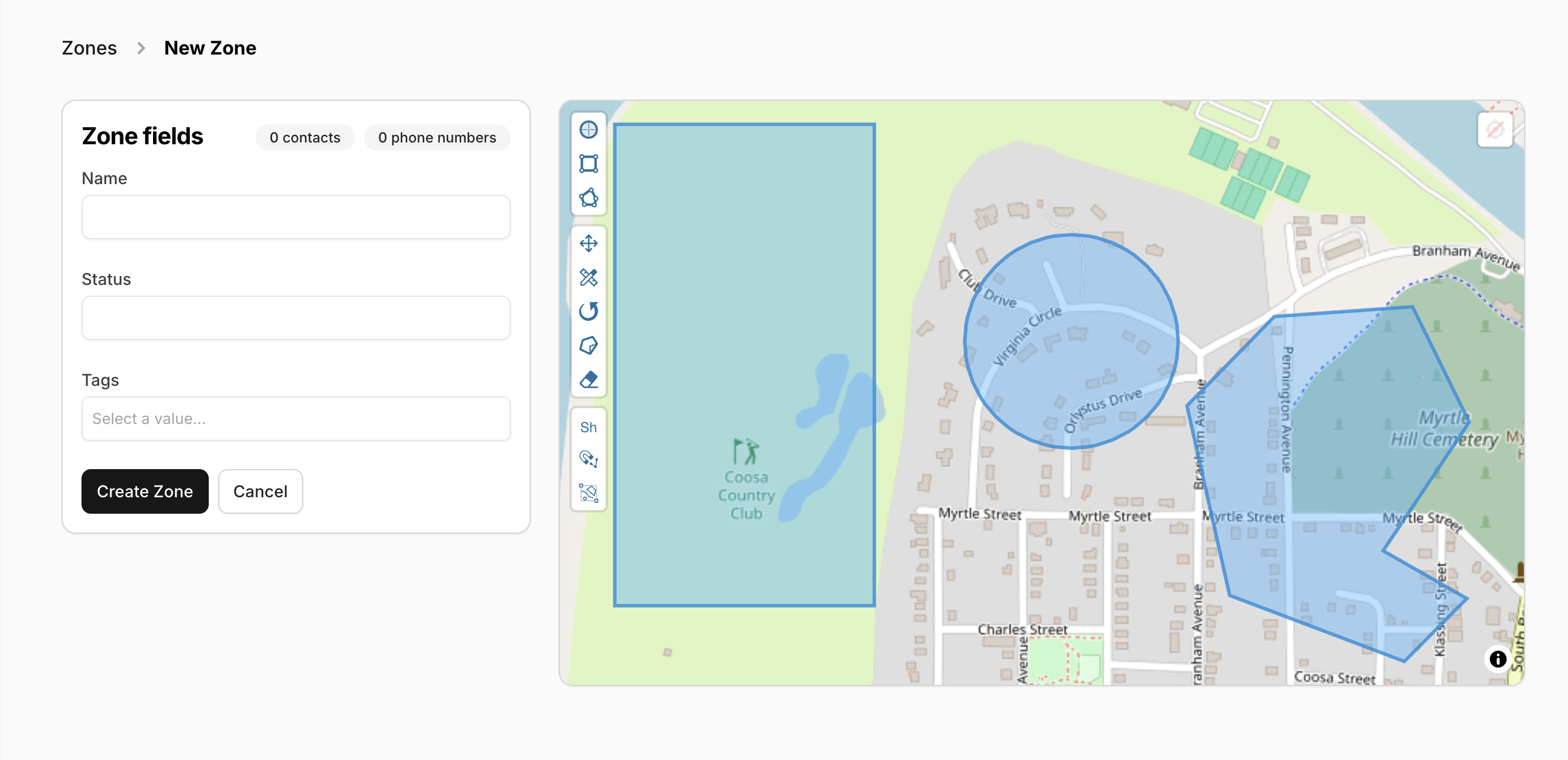Viewport: 1568px width, 760px height.
Task: Open map attribution info button
Action: click(1497, 659)
